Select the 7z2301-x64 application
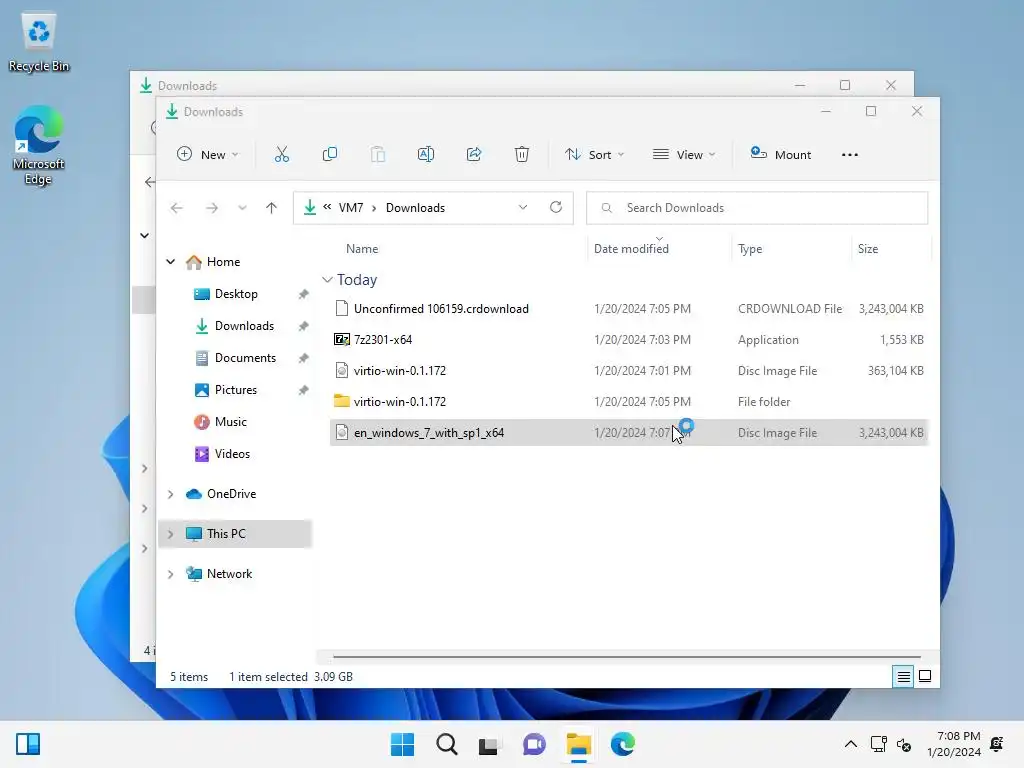 point(629,340)
